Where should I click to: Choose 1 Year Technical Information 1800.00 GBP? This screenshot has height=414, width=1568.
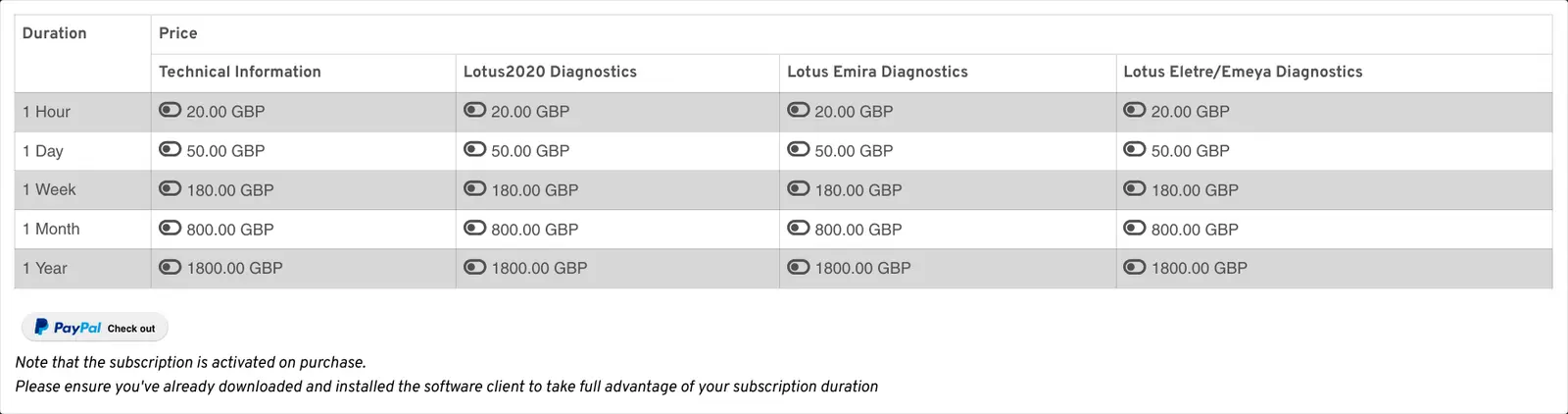[x=170, y=267]
